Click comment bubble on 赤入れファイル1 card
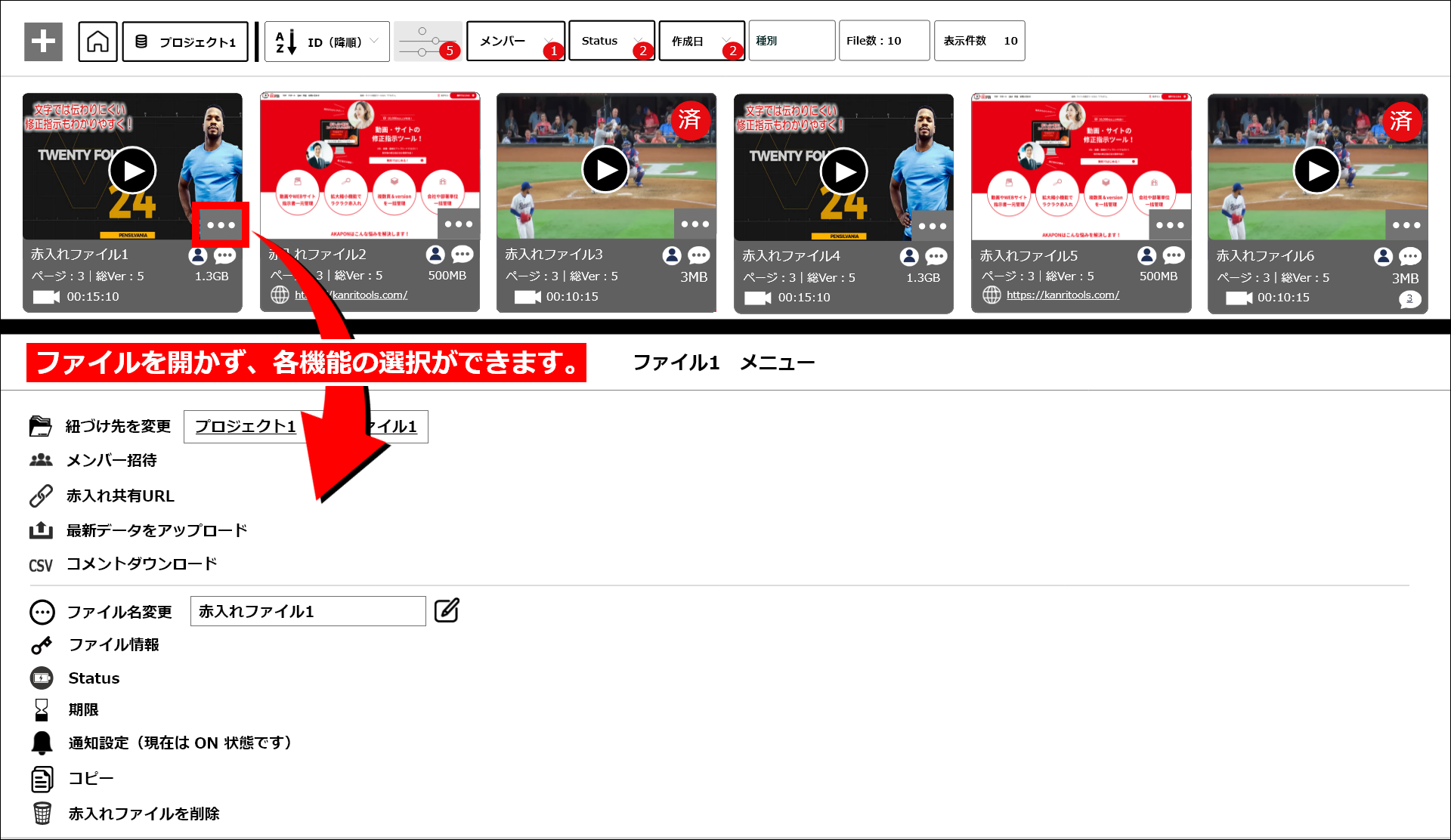Screen dimensions: 1451x840 click(224, 255)
